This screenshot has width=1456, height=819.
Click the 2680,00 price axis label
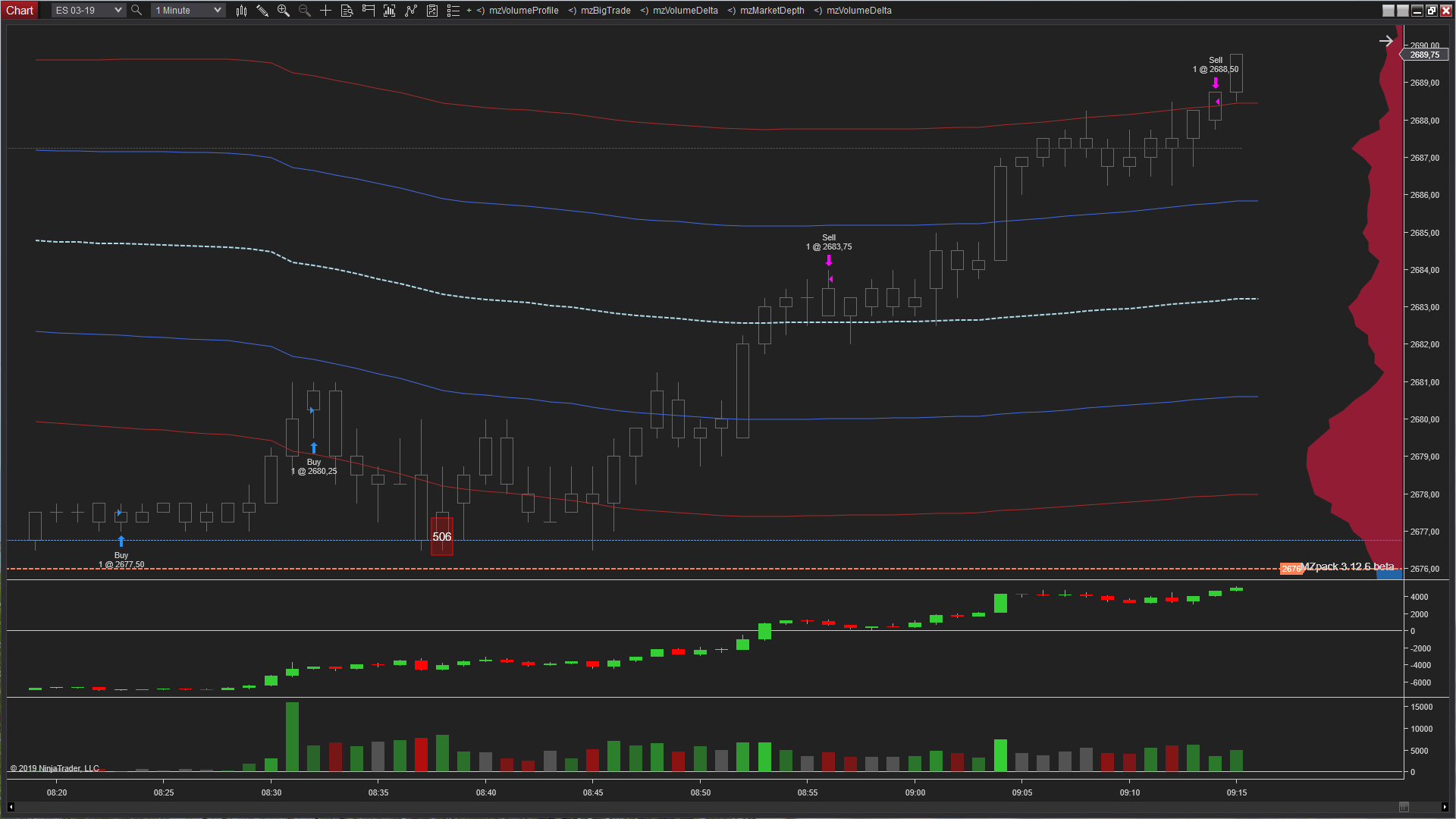[x=1425, y=419]
